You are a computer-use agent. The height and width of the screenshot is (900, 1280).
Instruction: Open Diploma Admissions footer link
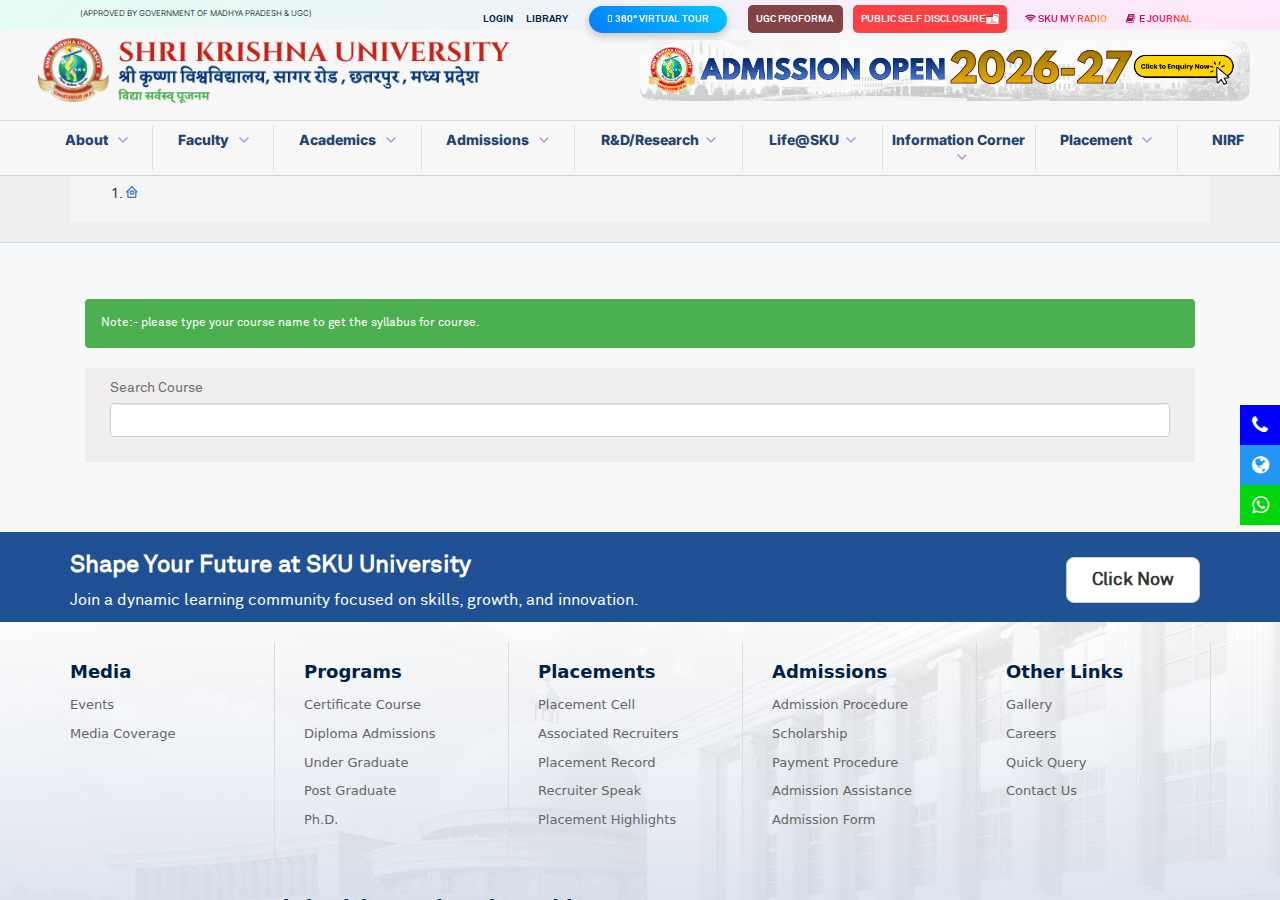pyautogui.click(x=370, y=734)
